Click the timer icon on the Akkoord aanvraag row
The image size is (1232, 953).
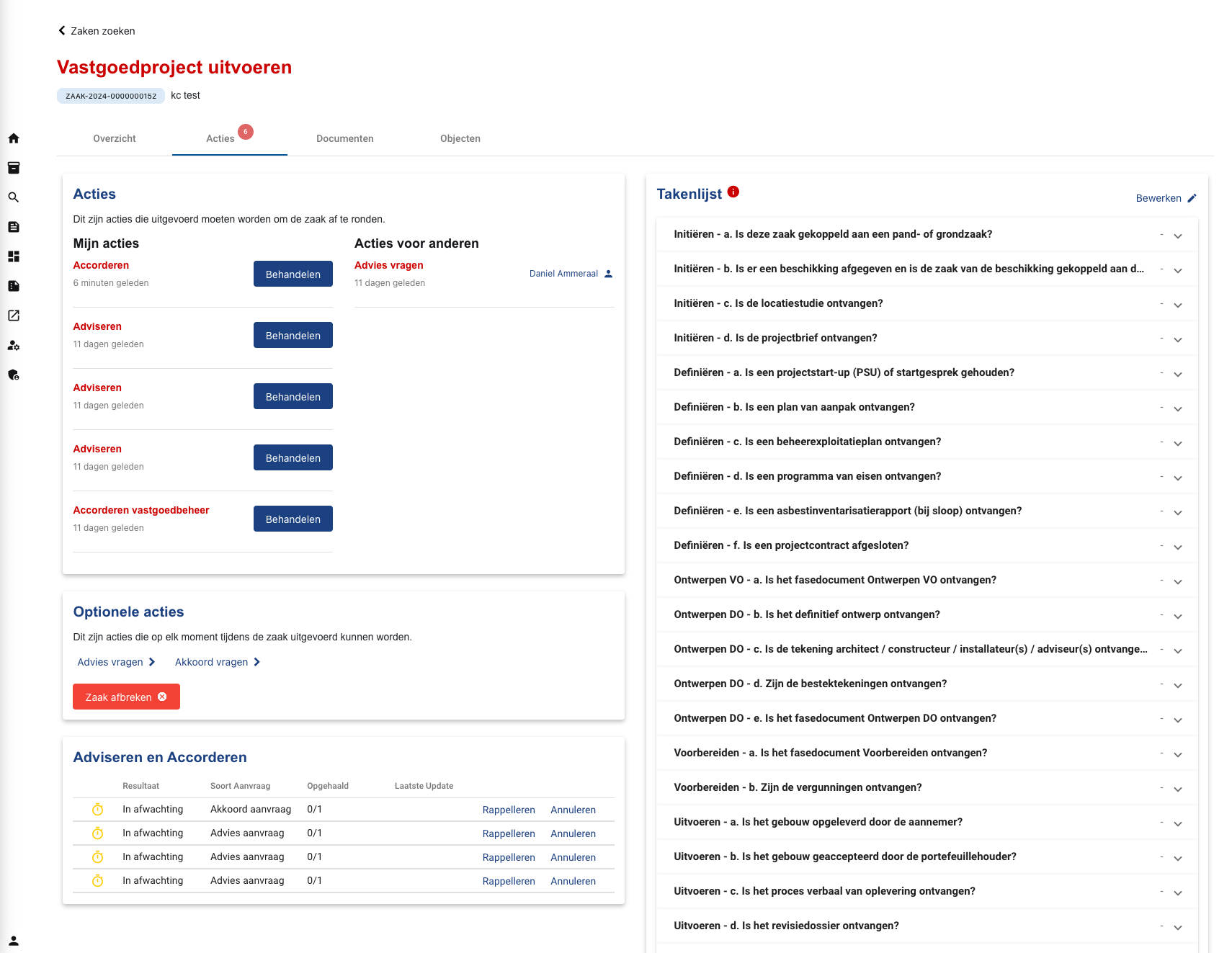click(x=98, y=810)
